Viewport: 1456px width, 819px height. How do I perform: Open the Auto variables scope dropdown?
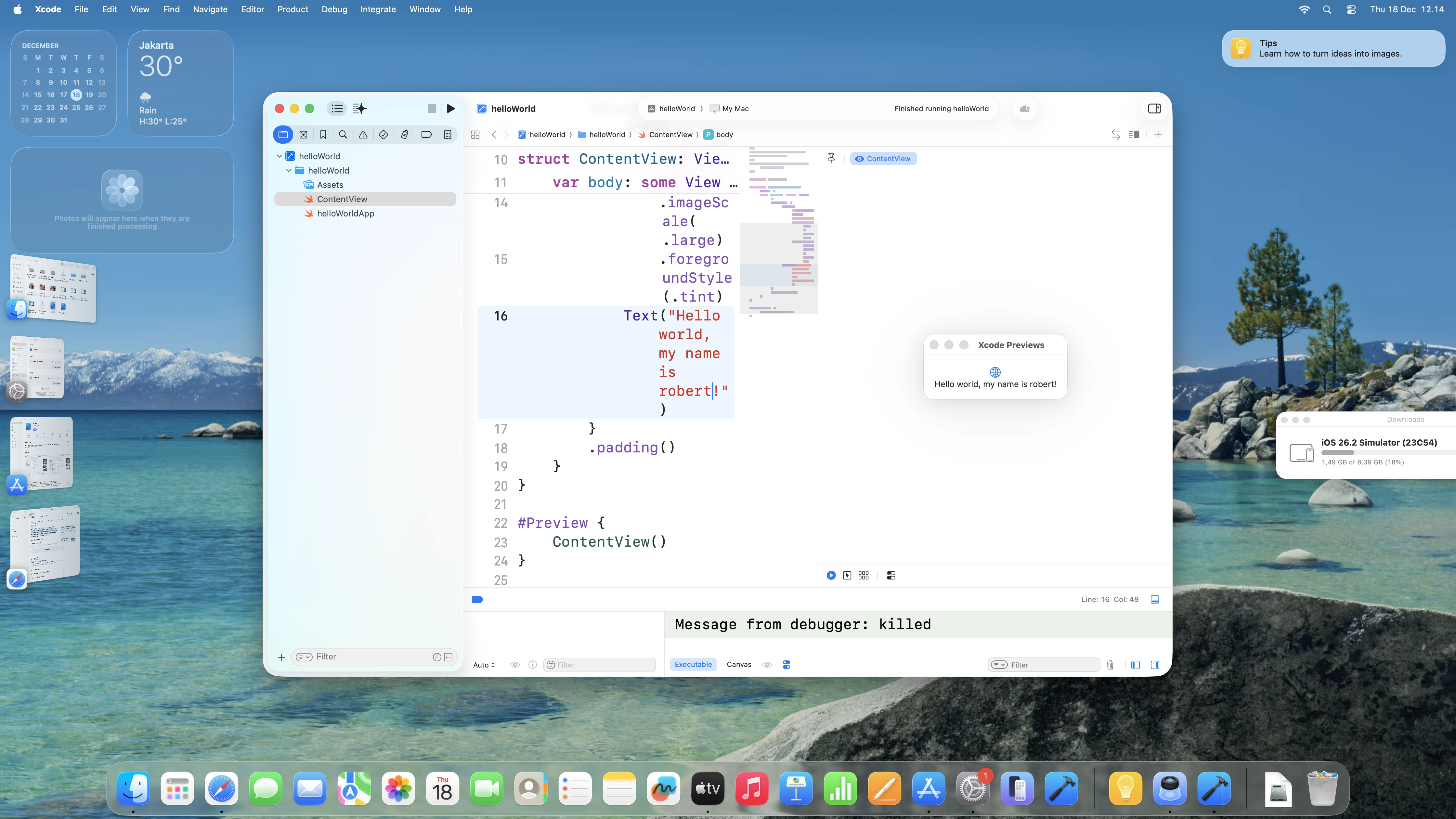coord(484,665)
